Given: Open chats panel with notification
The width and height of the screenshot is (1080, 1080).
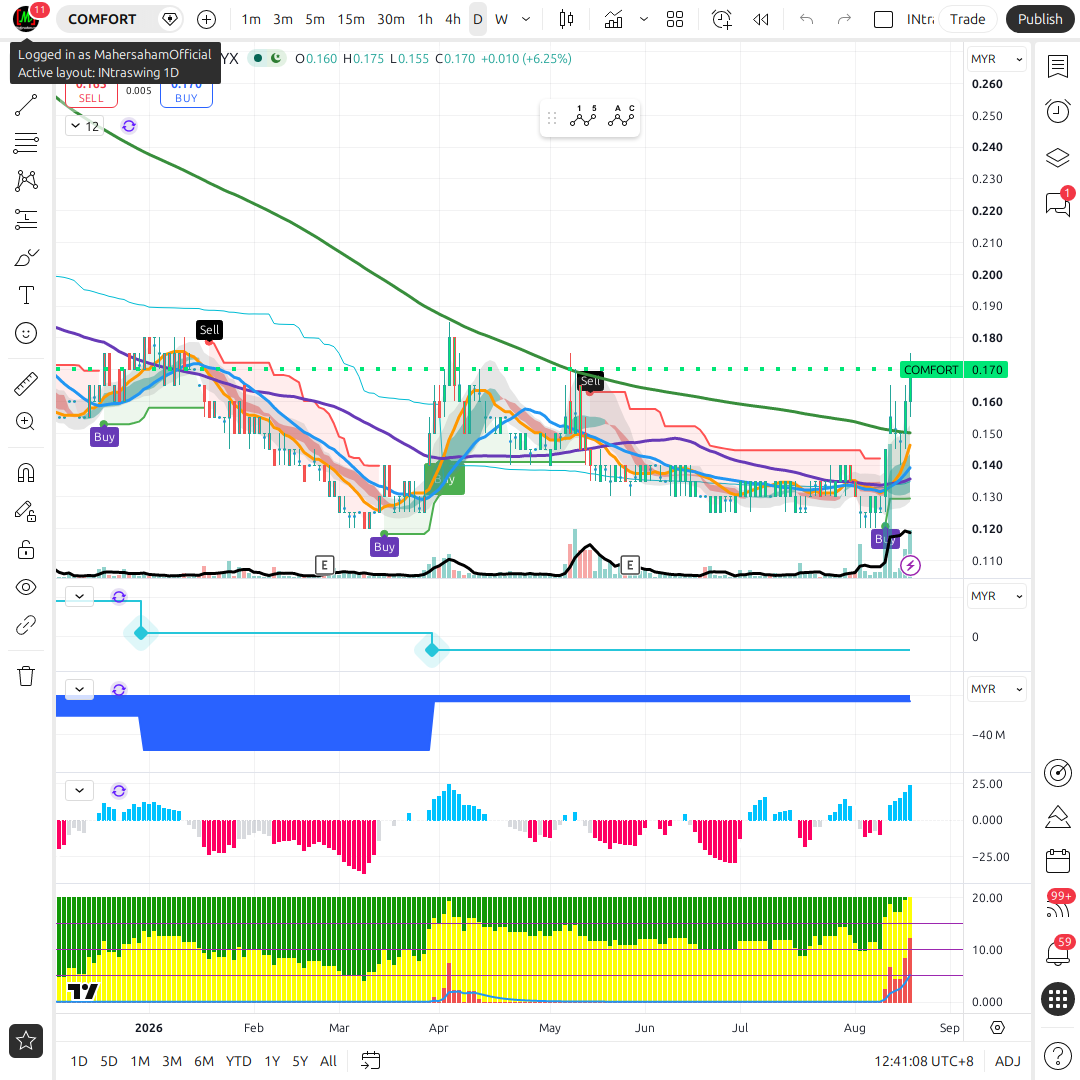Looking at the screenshot, I should point(1057,203).
